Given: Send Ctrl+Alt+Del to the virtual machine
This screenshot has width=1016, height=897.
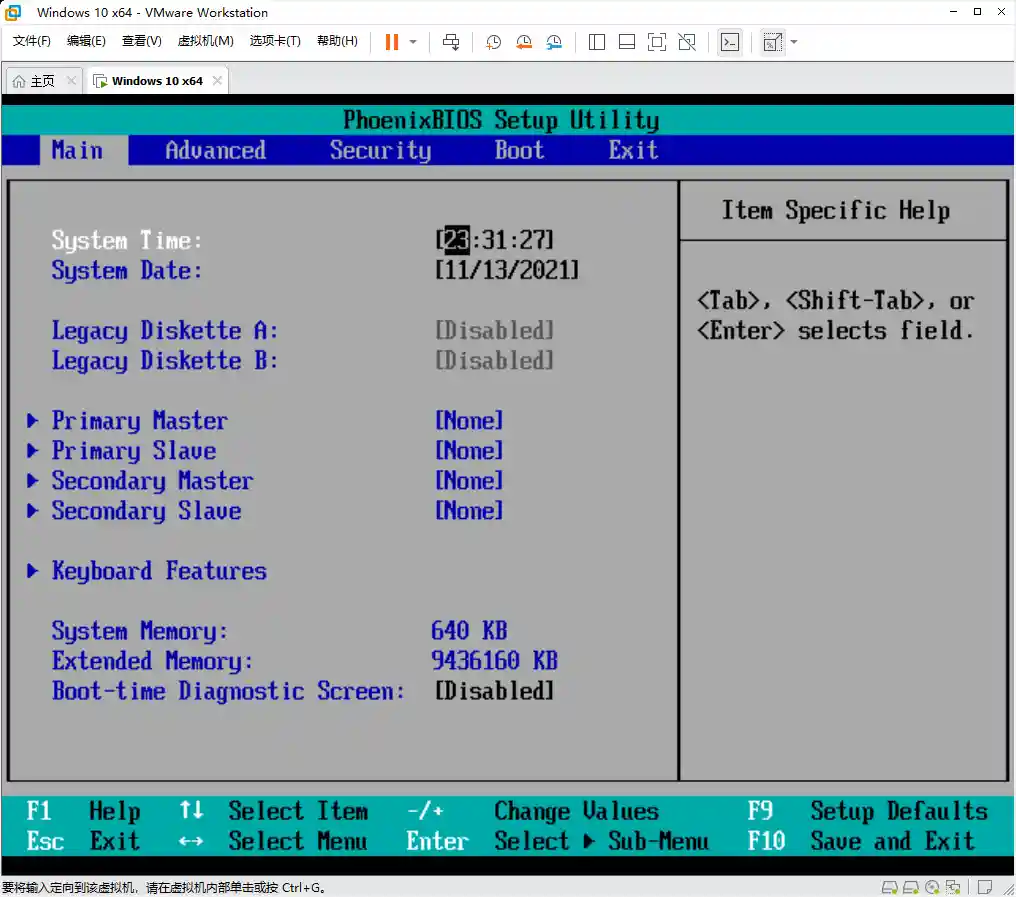Looking at the screenshot, I should point(451,42).
